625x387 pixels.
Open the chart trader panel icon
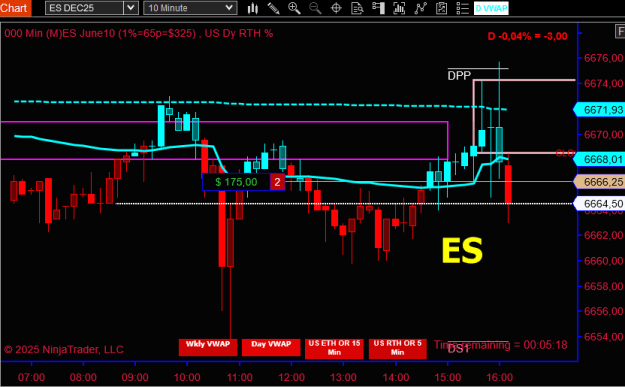tap(378, 8)
